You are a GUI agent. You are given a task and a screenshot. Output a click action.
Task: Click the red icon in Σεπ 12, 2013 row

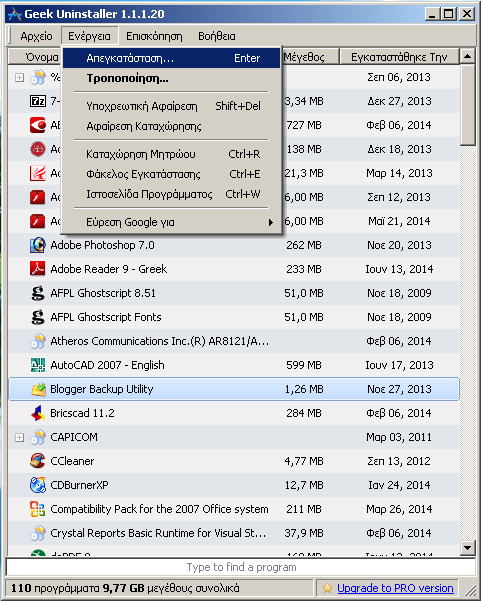[x=38, y=197]
